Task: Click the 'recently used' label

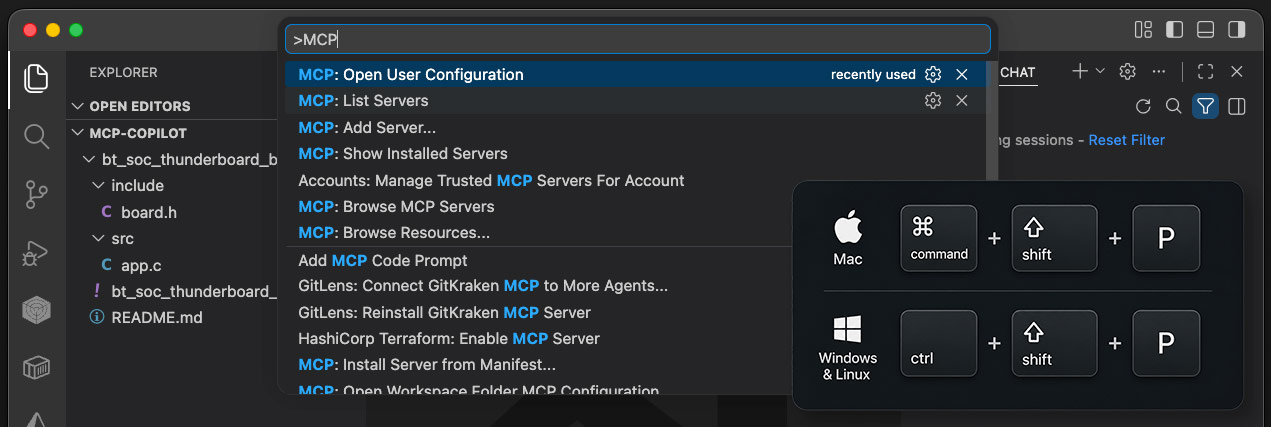Action: (873, 75)
